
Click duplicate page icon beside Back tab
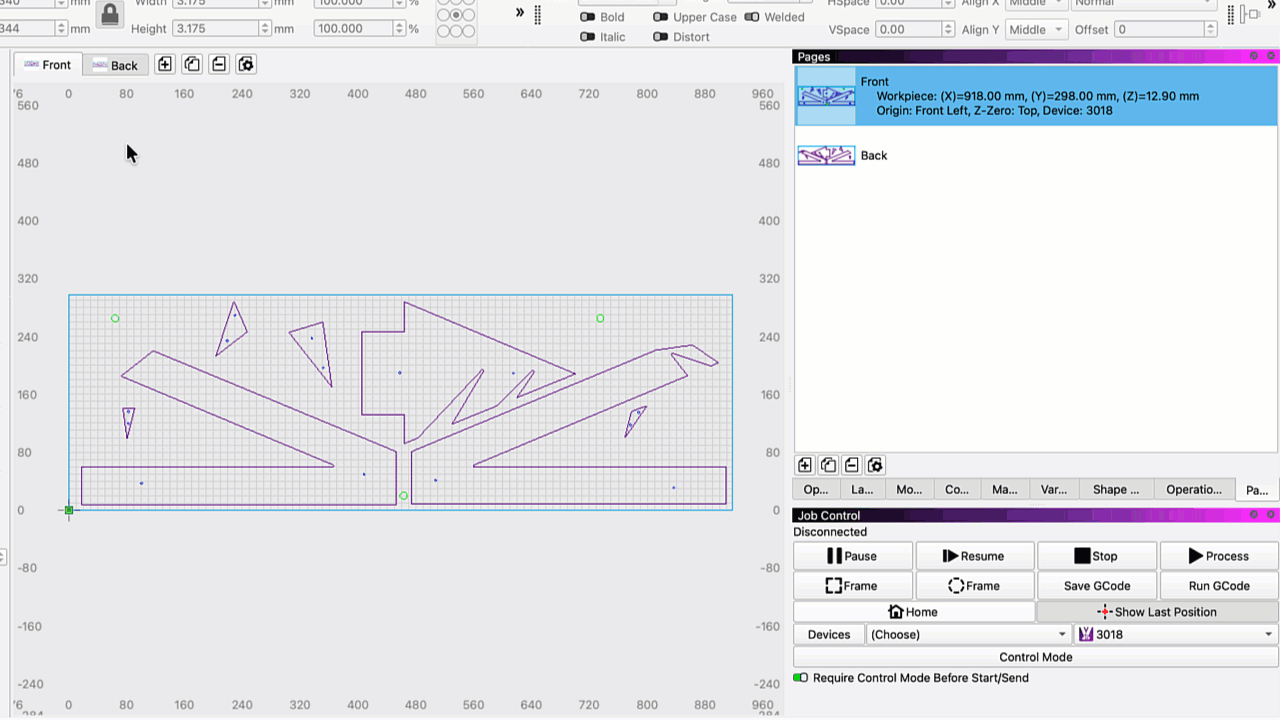[192, 64]
